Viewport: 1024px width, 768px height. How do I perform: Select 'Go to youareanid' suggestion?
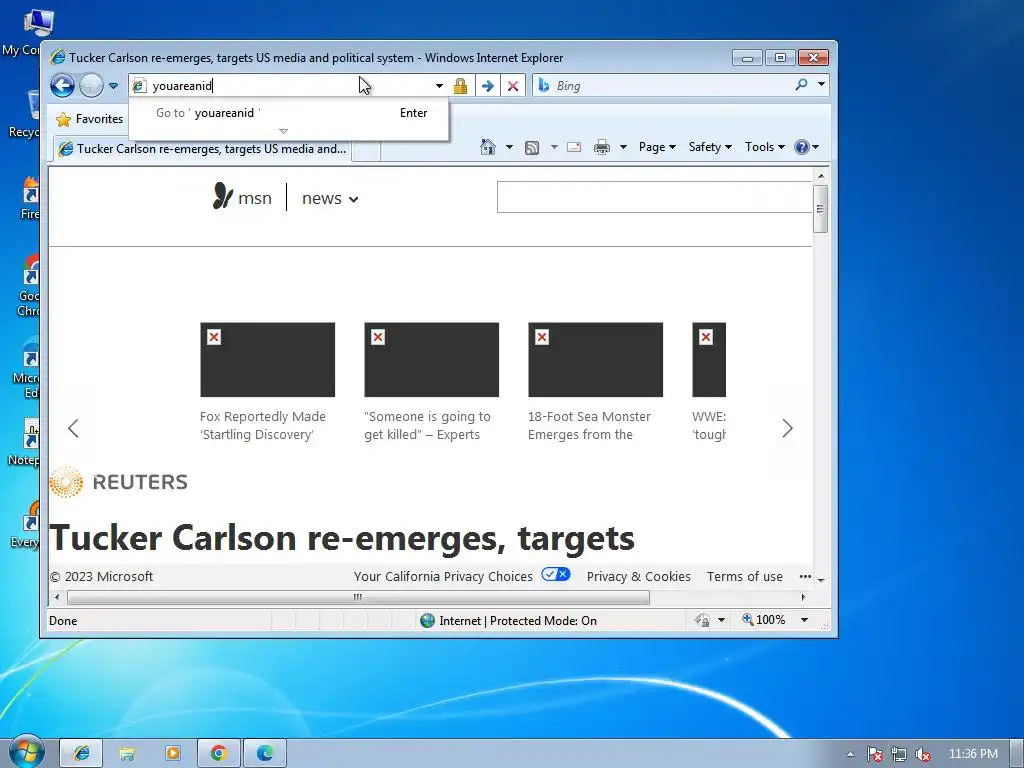[289, 113]
